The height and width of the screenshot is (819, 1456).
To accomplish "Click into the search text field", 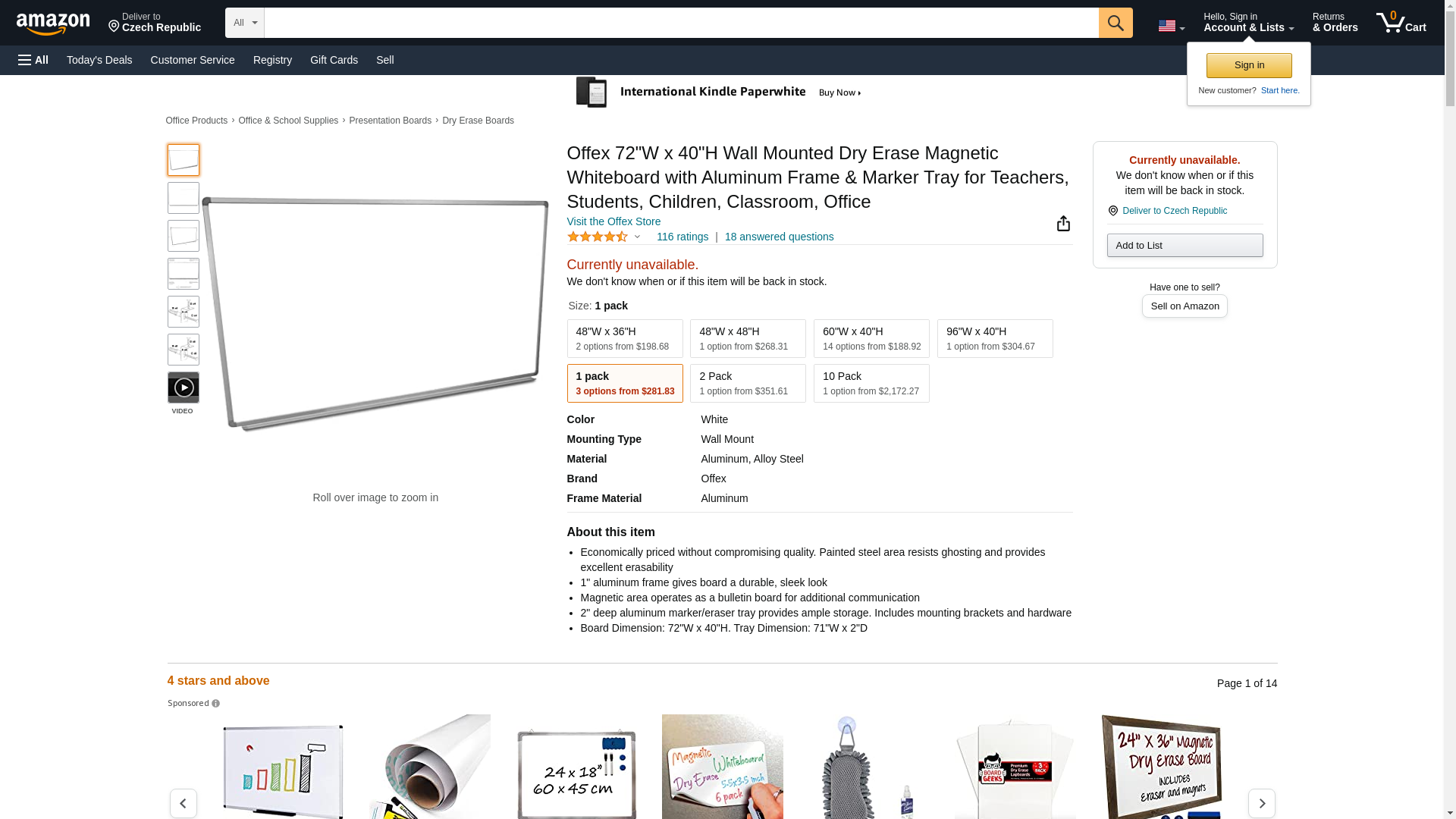I will (680, 23).
